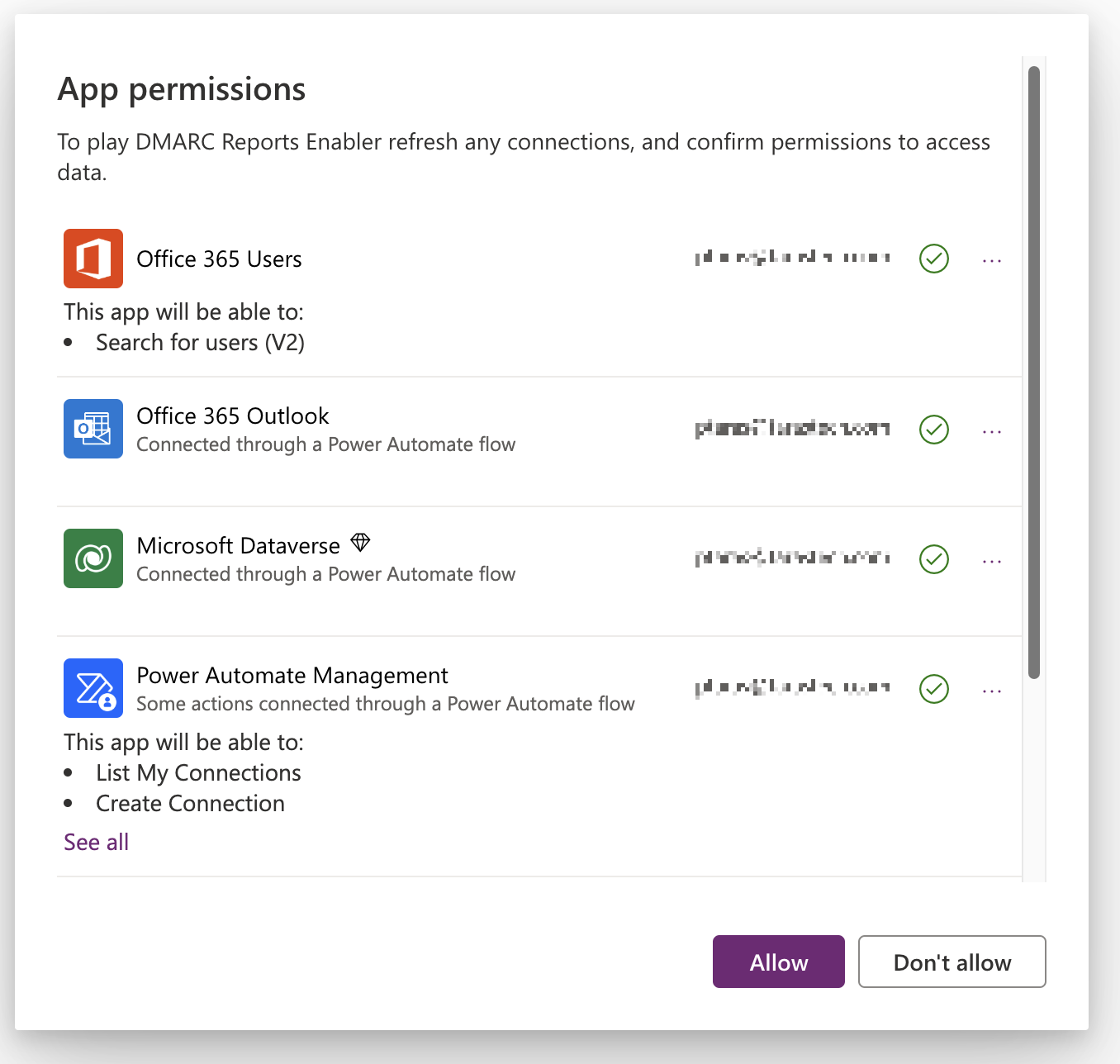Open the more options menu for Office 365 Outlook
The width and height of the screenshot is (1120, 1064).
[992, 432]
